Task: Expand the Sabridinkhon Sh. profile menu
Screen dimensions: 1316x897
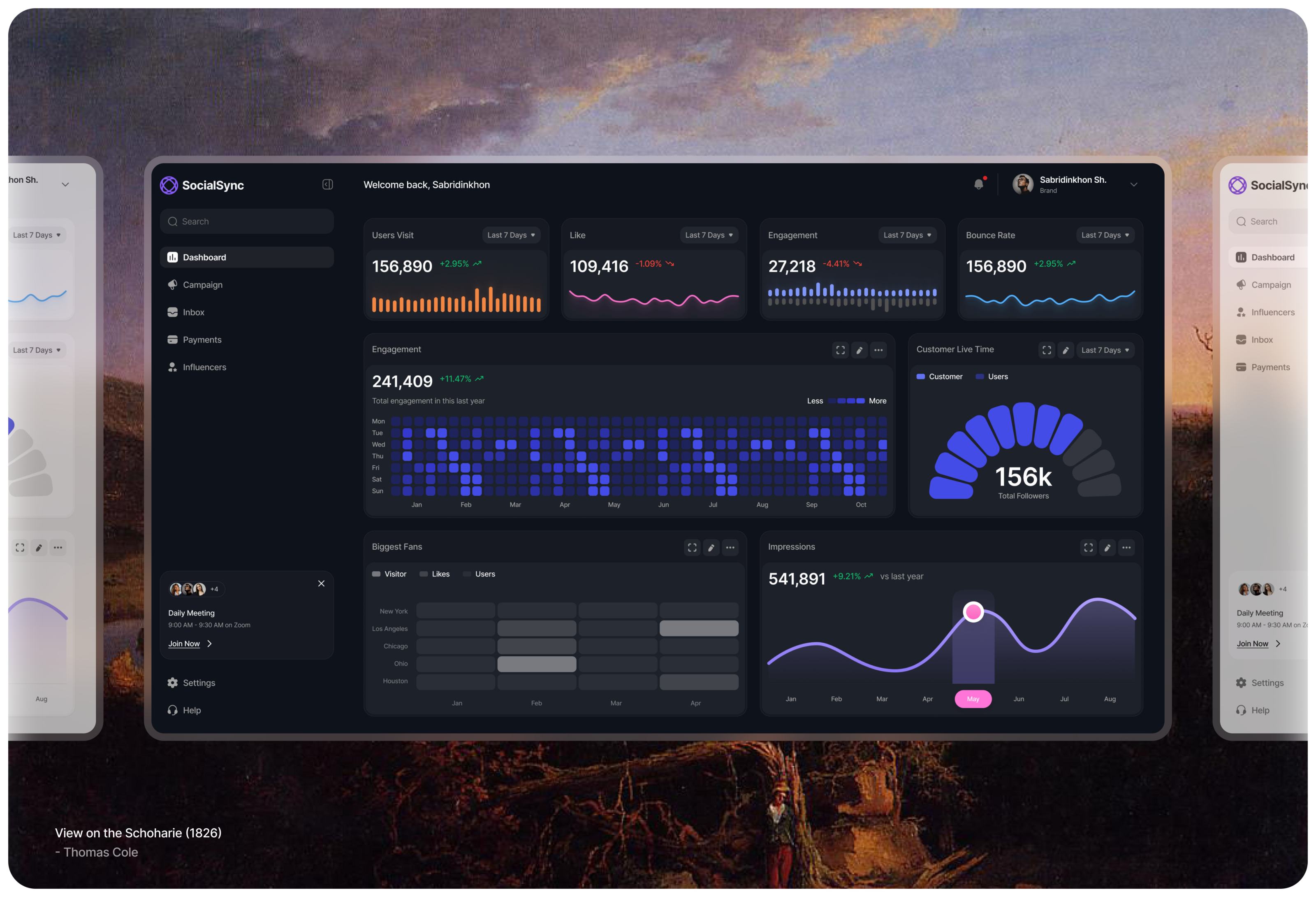Action: [x=1133, y=185]
